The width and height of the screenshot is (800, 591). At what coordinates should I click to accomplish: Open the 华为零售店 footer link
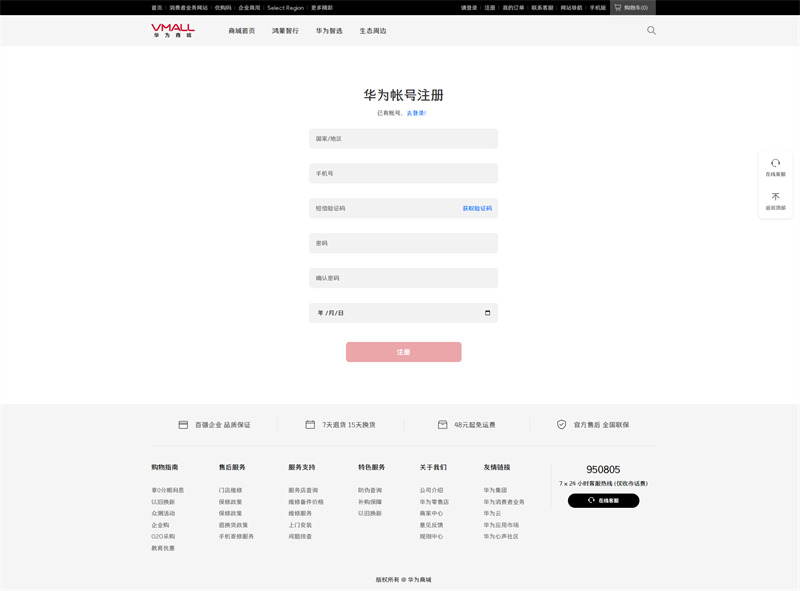tap(434, 502)
